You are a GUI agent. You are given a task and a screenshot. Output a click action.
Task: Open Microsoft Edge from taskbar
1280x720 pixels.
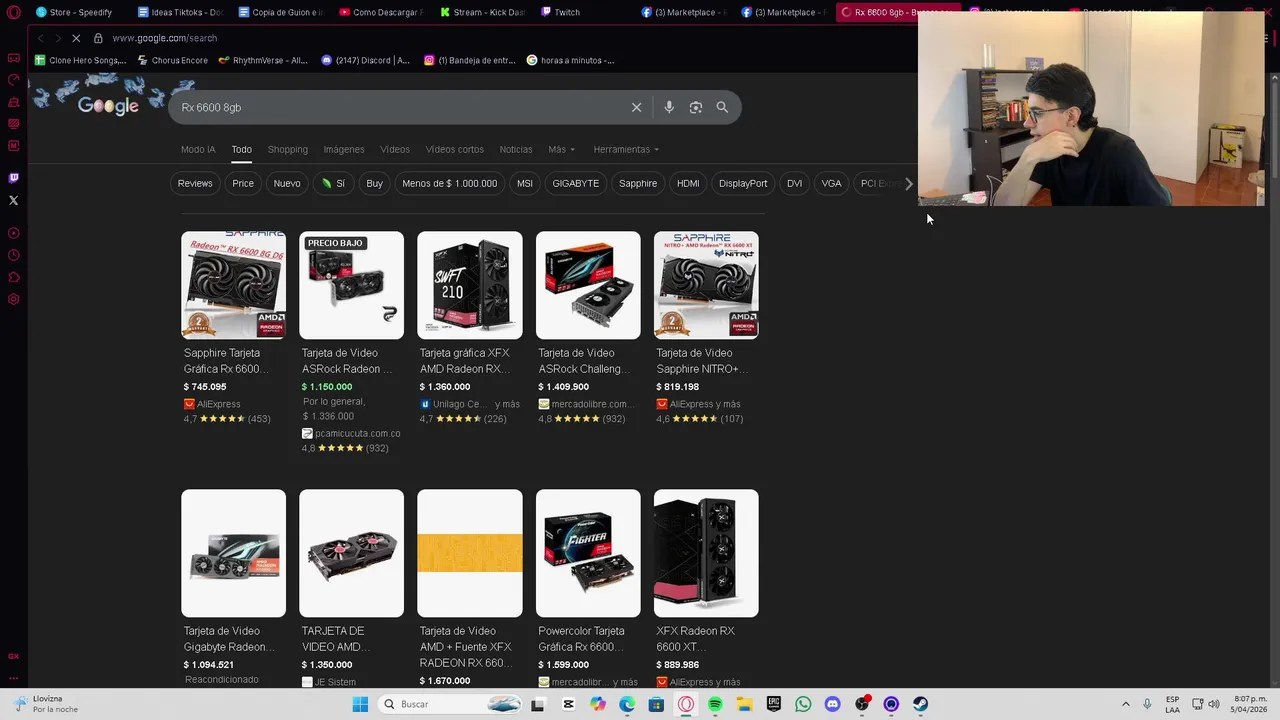[627, 704]
